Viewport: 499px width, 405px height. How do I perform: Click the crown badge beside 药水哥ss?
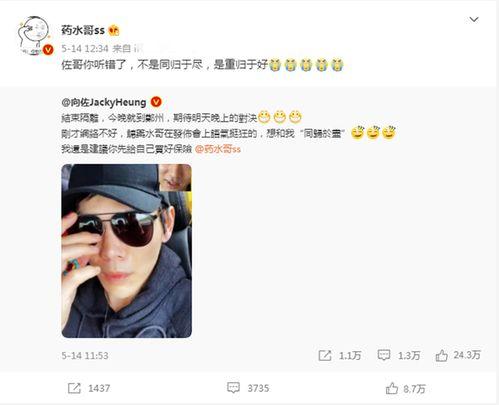(114, 30)
